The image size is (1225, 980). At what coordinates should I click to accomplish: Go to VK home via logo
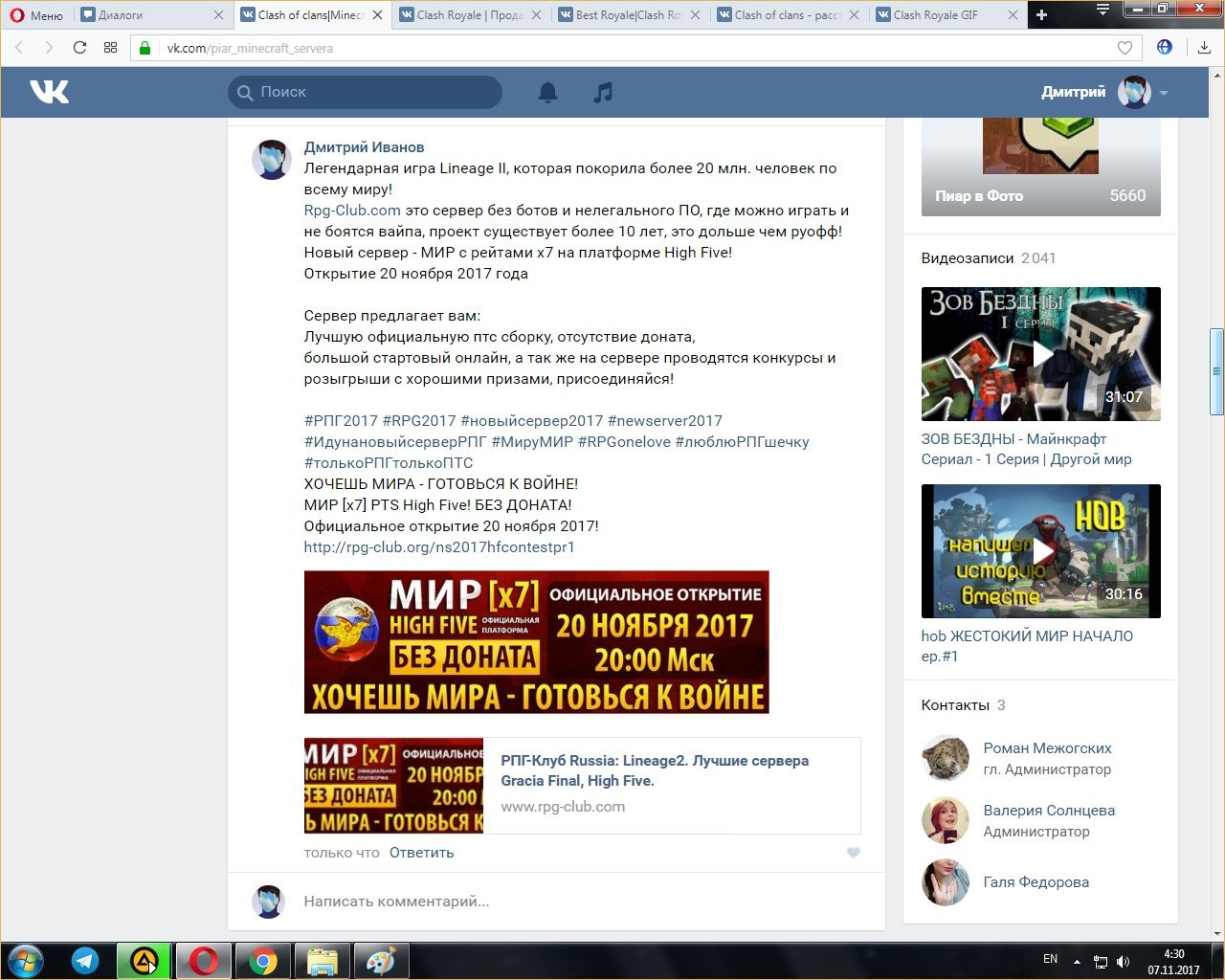coord(49,92)
